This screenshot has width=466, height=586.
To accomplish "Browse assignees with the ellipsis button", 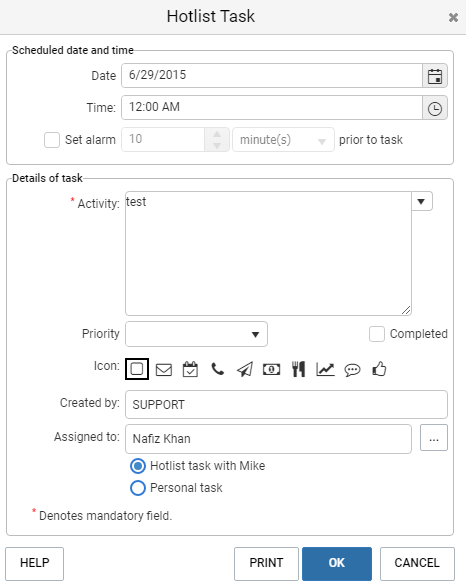I will tap(433, 438).
